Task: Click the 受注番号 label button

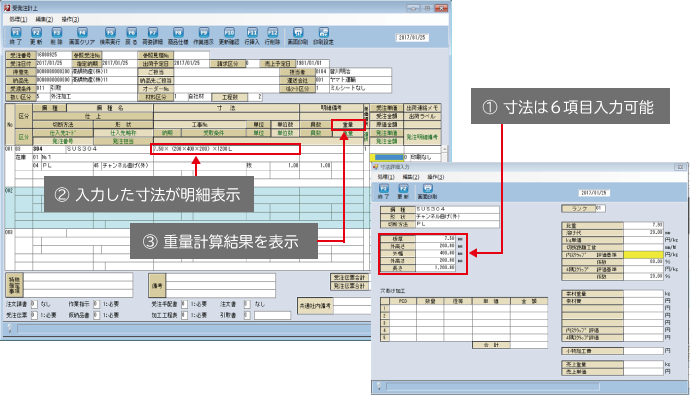Action: pos(21,55)
